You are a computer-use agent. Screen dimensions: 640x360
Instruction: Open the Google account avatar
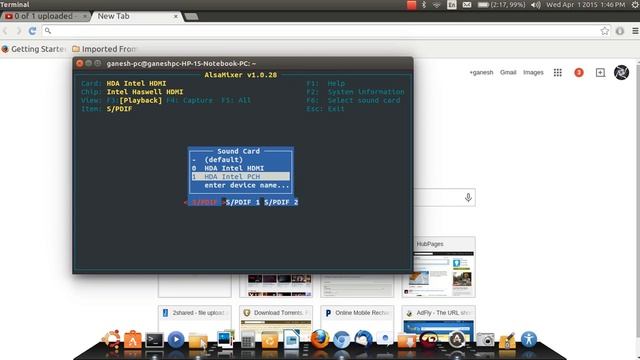coord(621,73)
